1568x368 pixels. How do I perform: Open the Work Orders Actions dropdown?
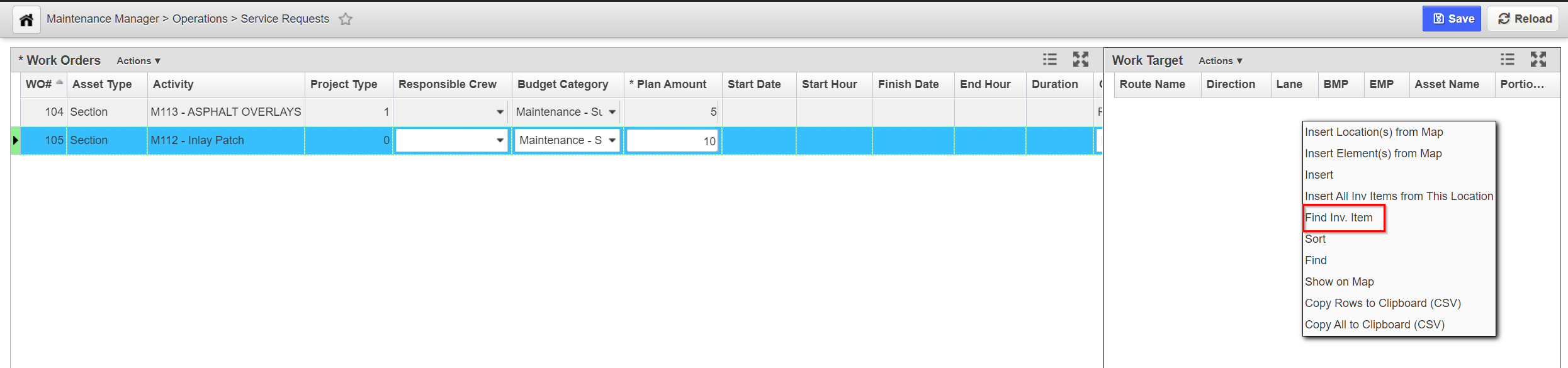[138, 61]
